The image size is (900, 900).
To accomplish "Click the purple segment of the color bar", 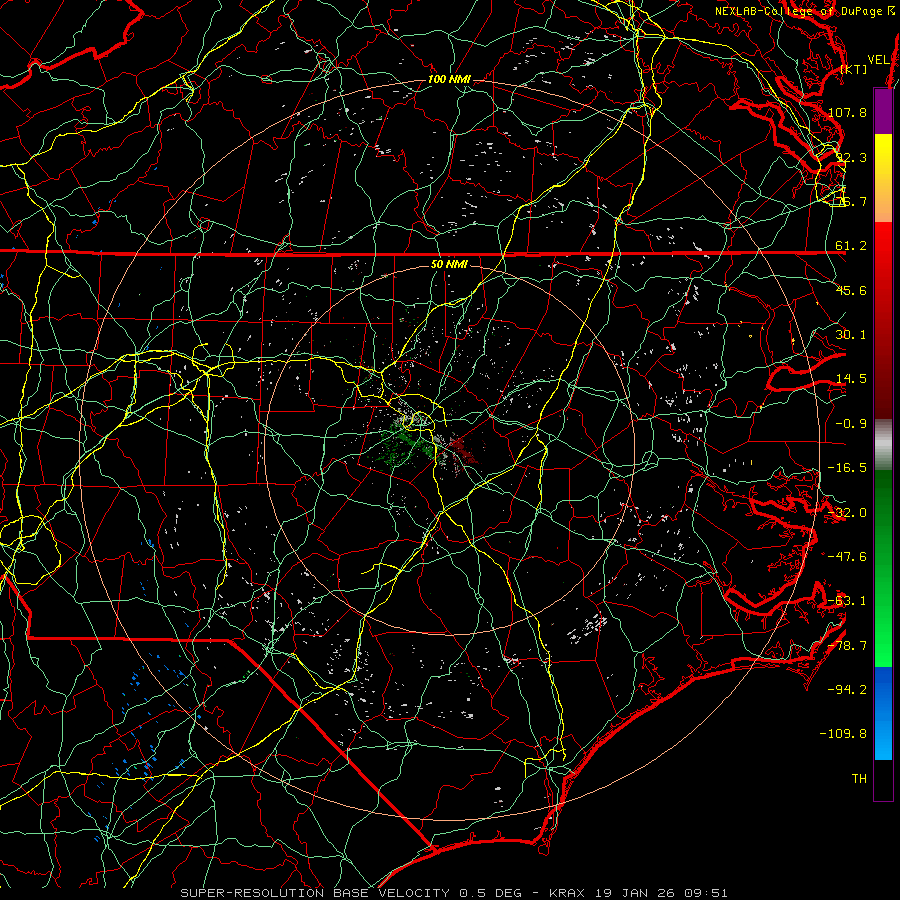I will point(883,112).
